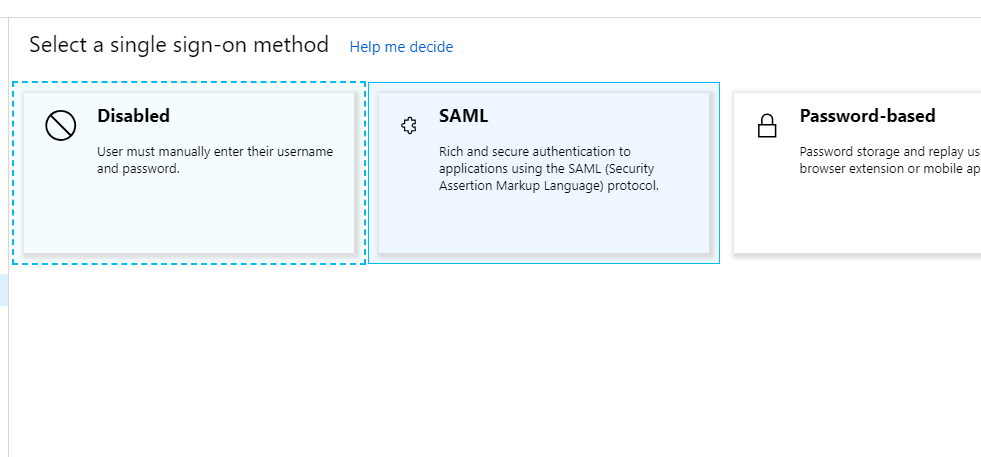Choose the SAML heading text
981x457 pixels.
point(463,116)
